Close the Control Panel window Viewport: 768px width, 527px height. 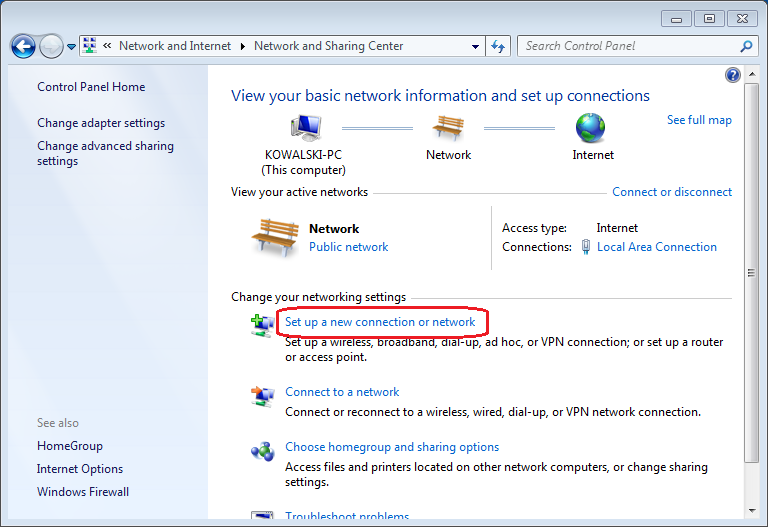pyautogui.click(x=742, y=19)
